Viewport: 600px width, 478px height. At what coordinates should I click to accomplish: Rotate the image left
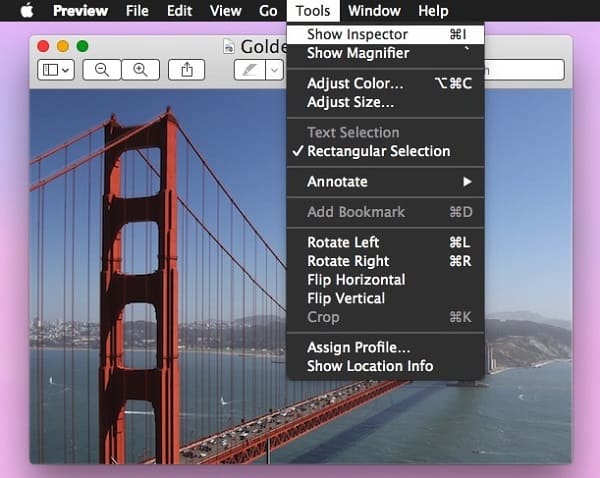(343, 242)
